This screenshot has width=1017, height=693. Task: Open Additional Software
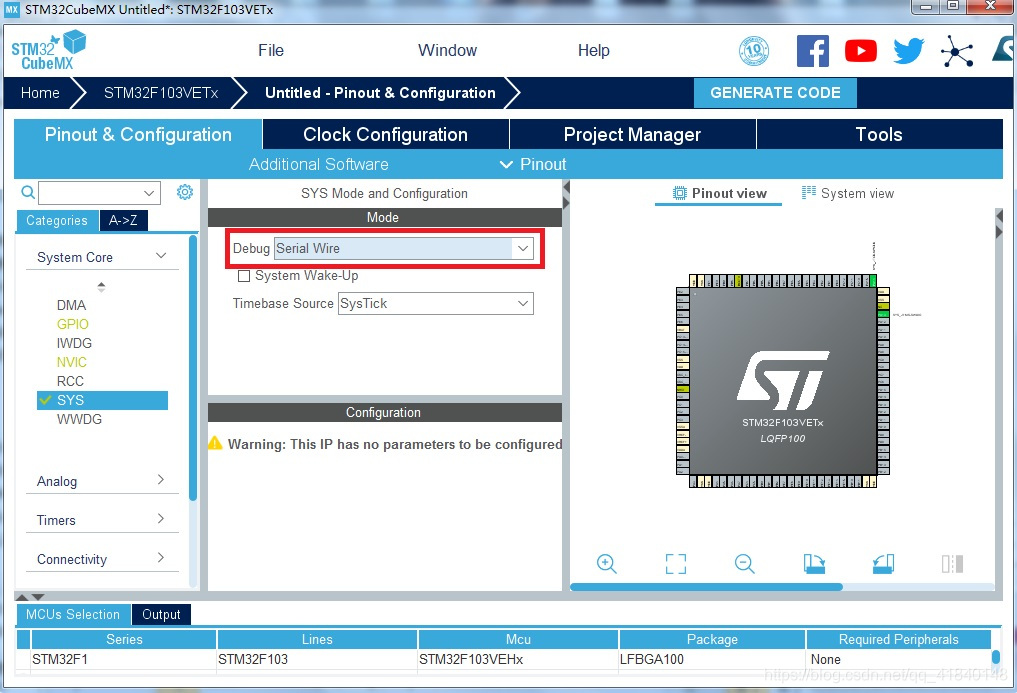(318, 164)
